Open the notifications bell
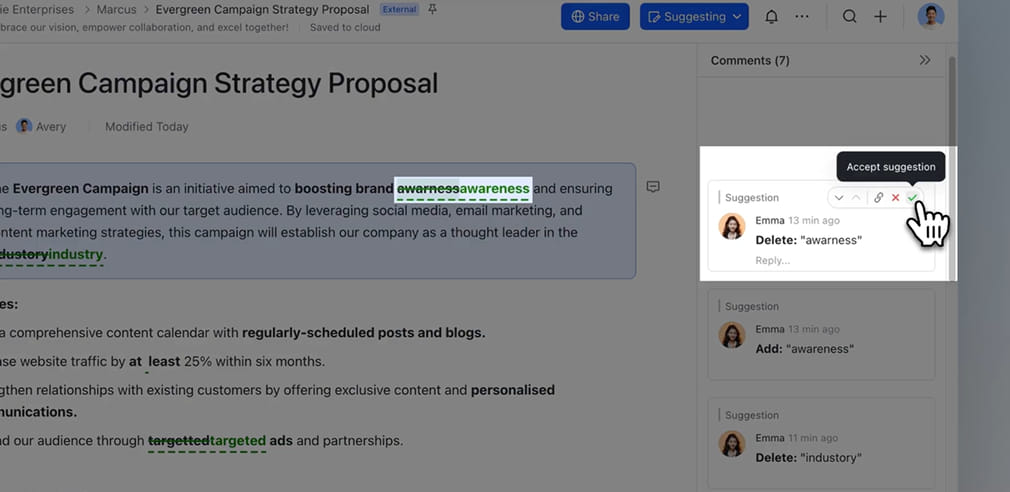 coord(771,17)
